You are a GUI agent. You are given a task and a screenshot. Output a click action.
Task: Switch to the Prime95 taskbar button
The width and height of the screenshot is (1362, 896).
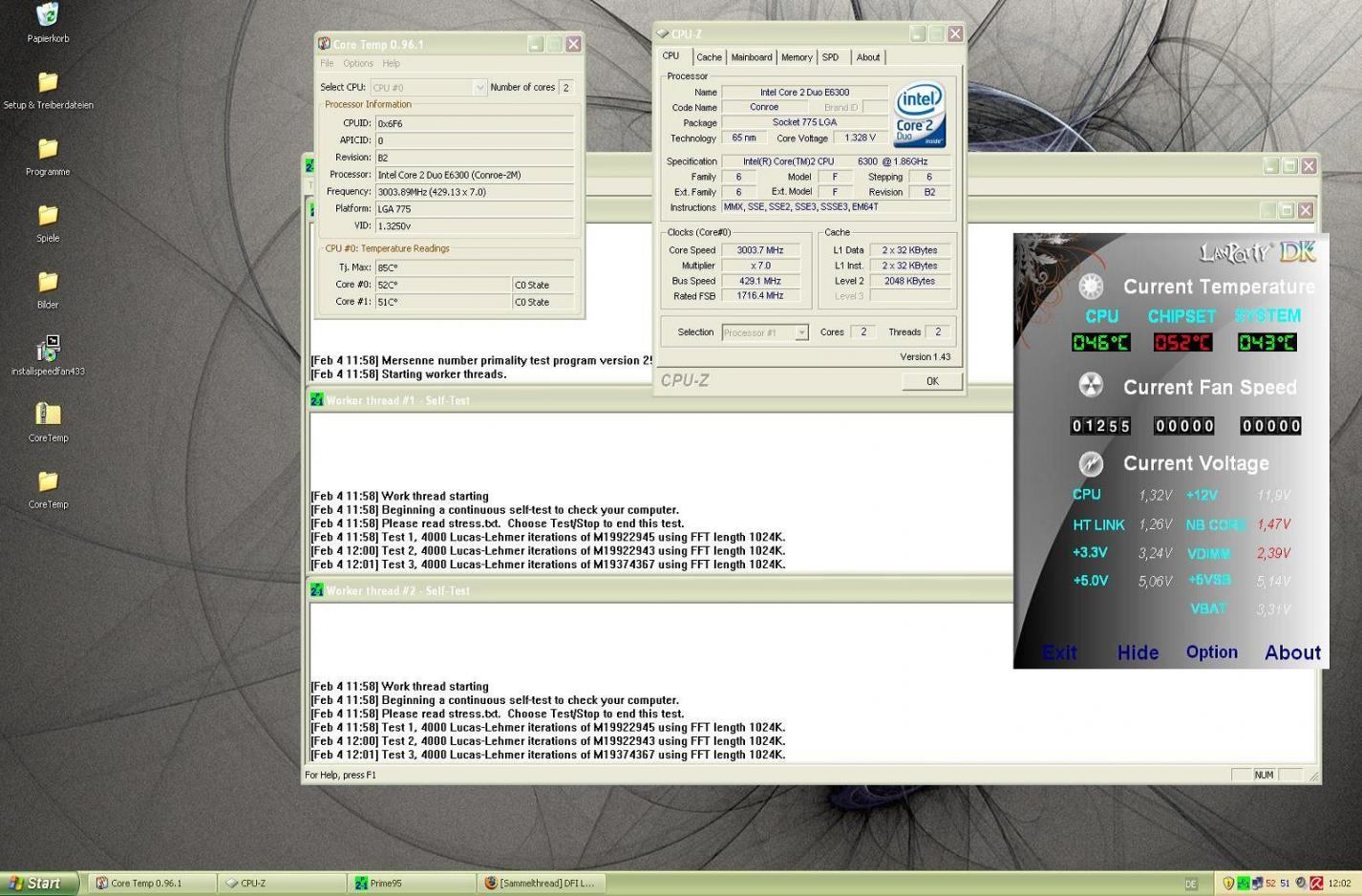point(412,884)
